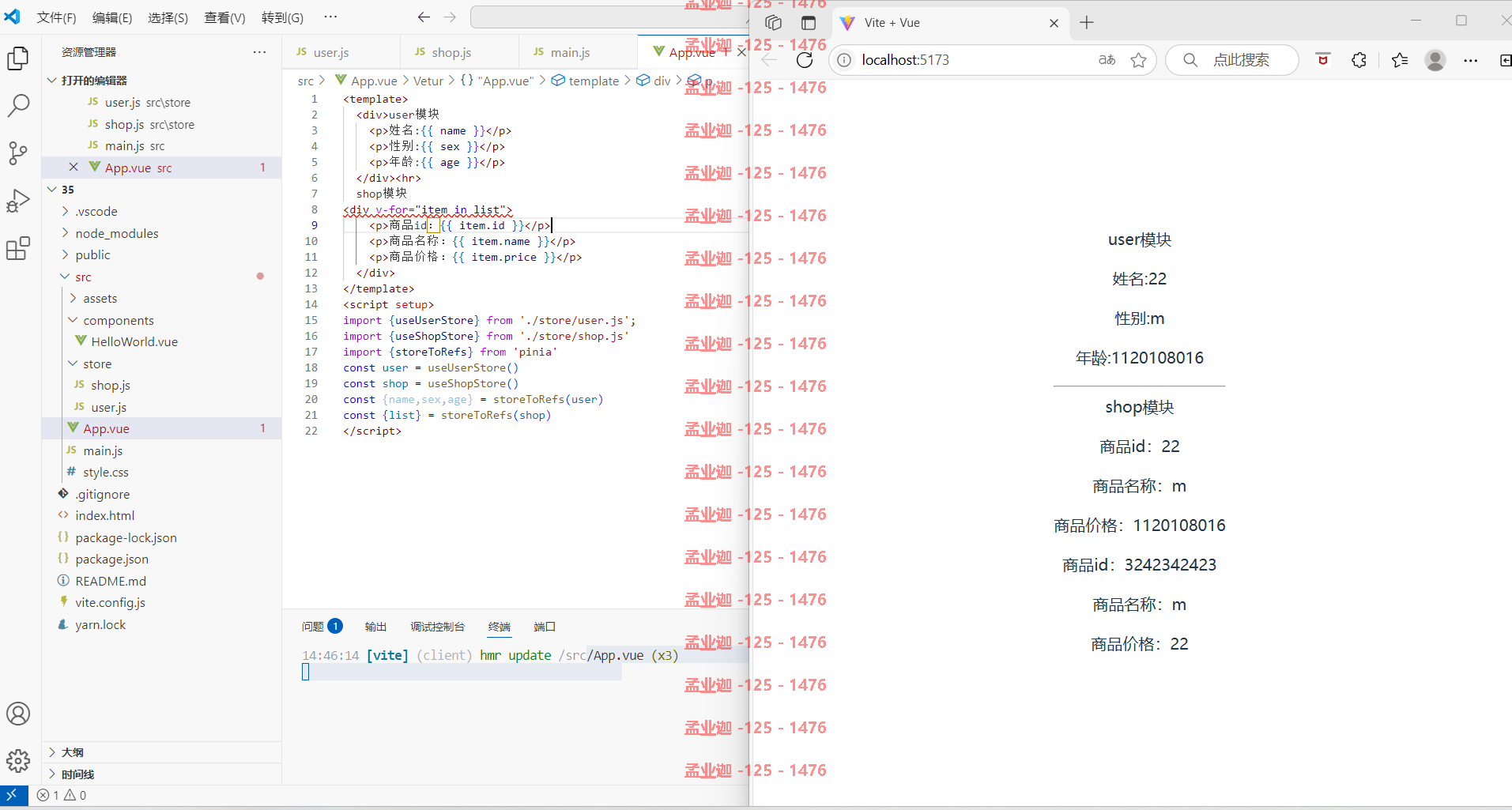Close the App.vue editor tab
Screen dimensions: 1512x810
point(741,52)
